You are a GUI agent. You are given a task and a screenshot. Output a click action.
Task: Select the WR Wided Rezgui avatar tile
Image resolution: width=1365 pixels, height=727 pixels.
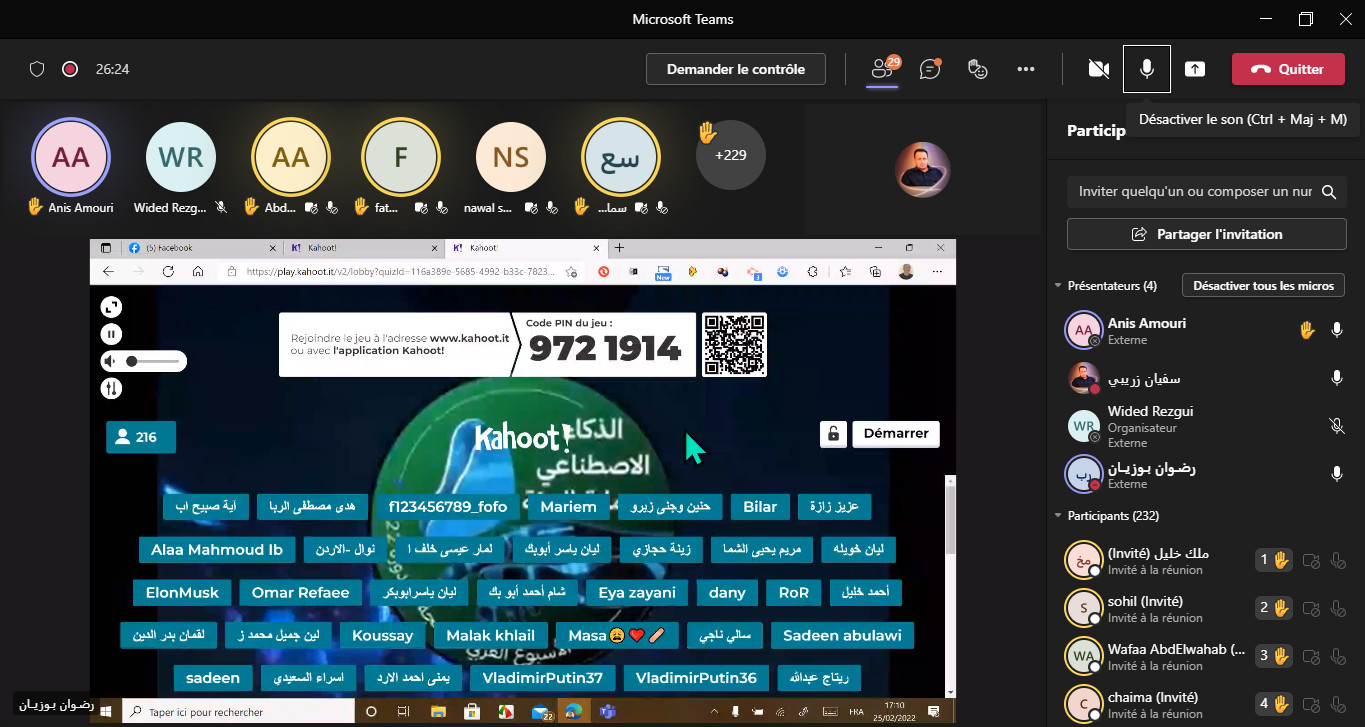click(x=181, y=158)
